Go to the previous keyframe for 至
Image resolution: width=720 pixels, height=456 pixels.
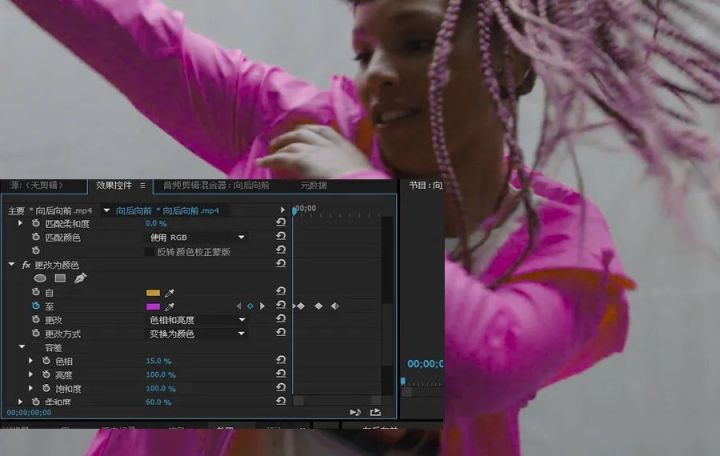pos(239,306)
